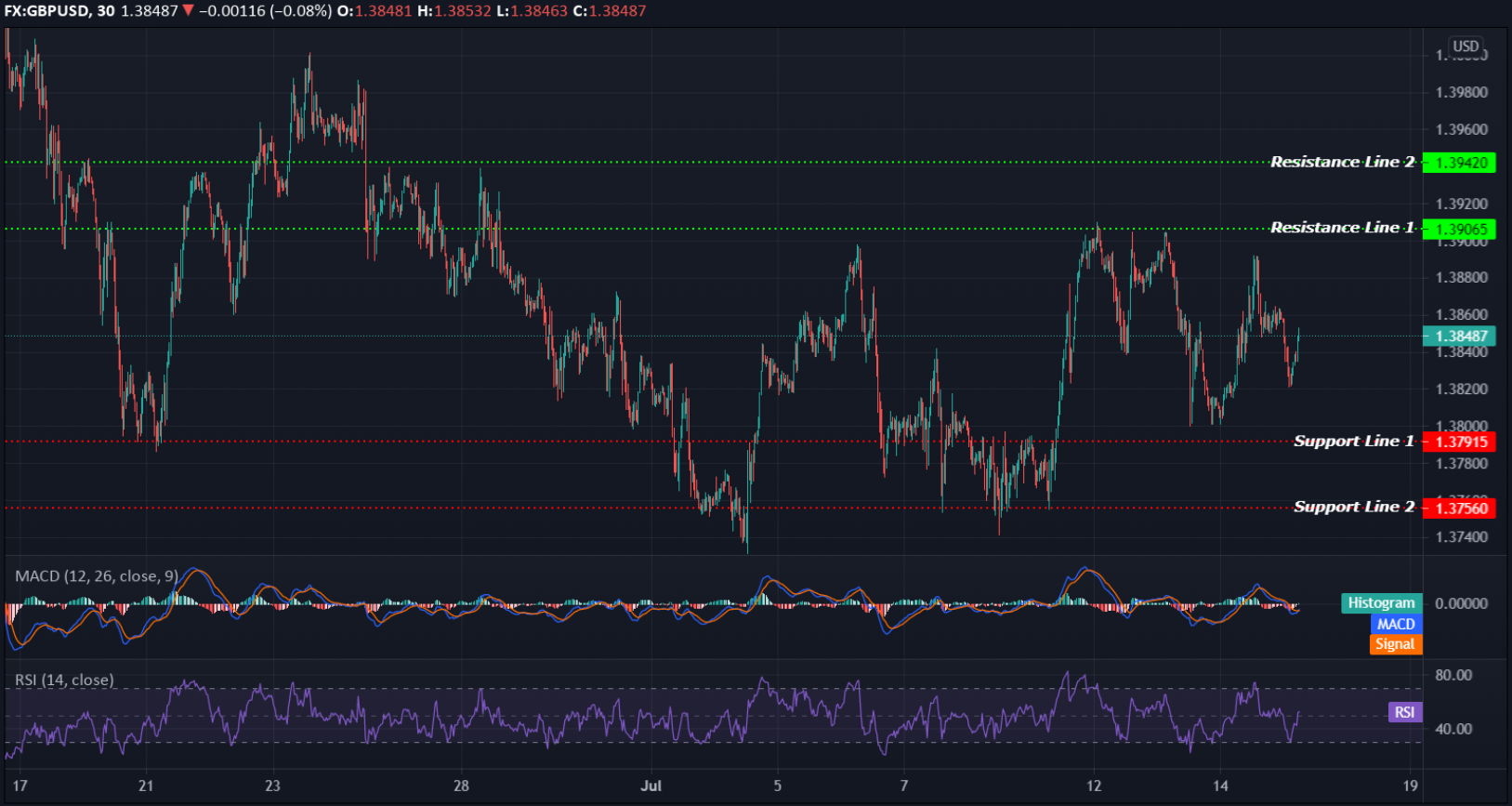
Task: Click the 1.39600 price axis value
Action: point(1462,130)
